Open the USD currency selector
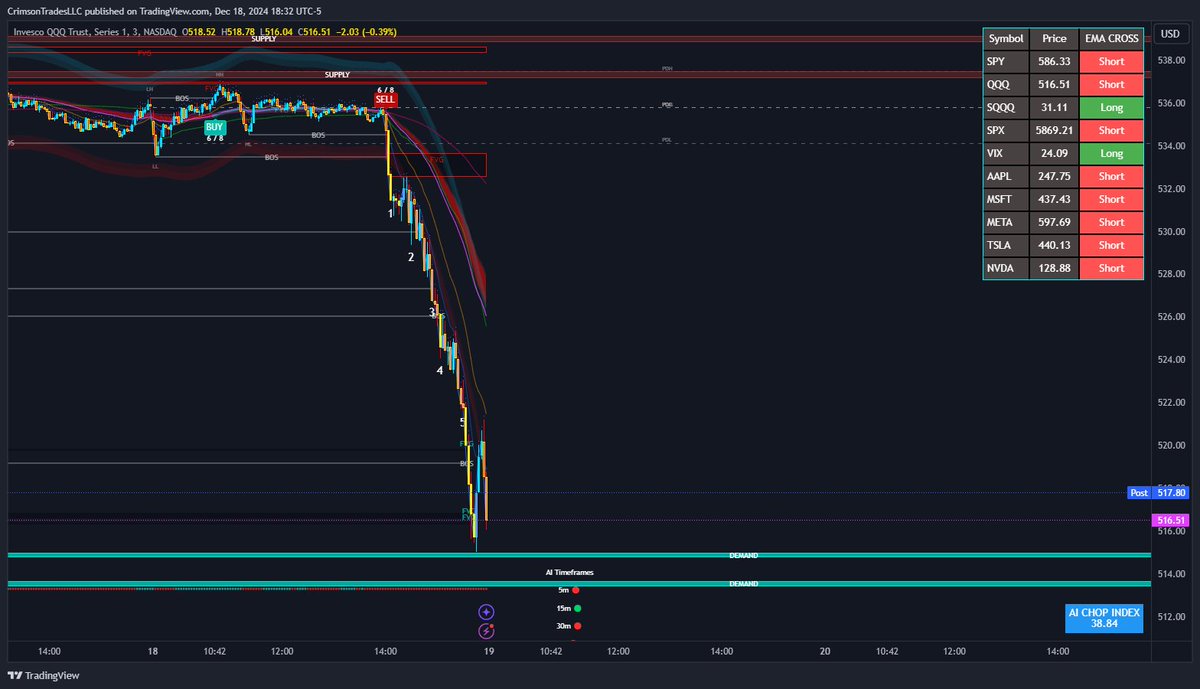The height and width of the screenshot is (689, 1200). [1168, 34]
